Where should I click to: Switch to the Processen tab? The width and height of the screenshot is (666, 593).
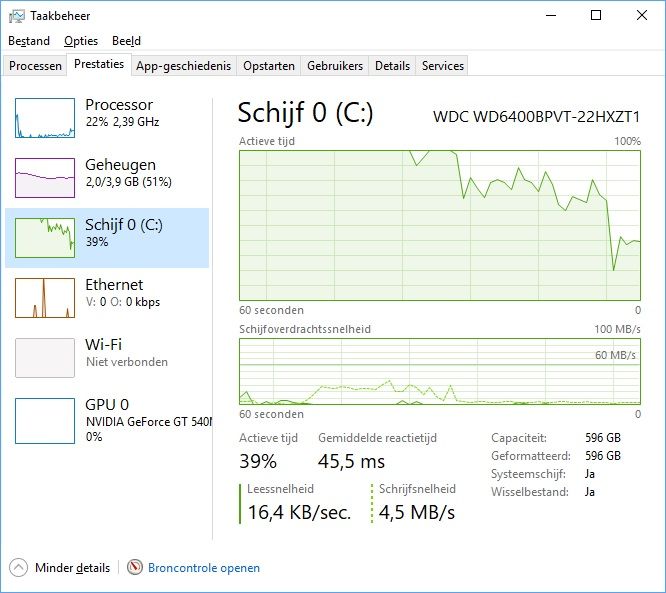tap(35, 66)
